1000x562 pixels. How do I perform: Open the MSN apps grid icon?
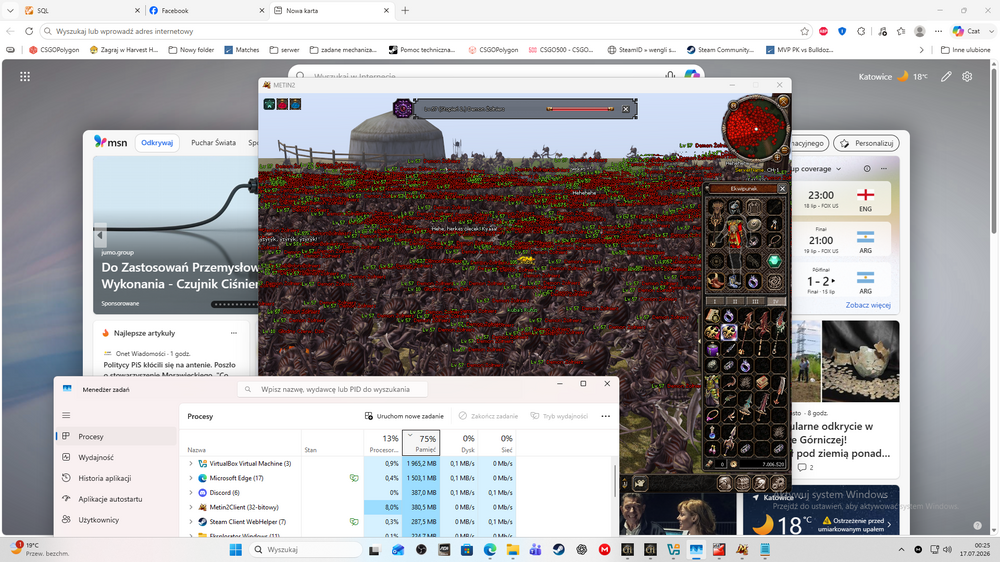tap(25, 77)
